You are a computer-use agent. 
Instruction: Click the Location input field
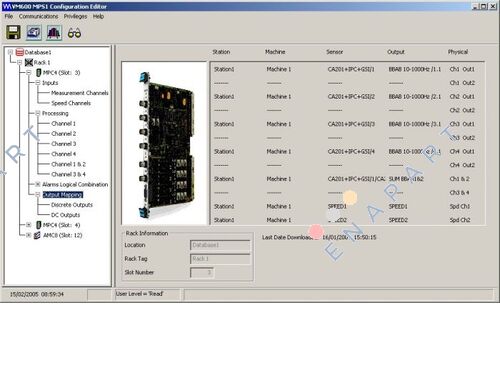pyautogui.click(x=220, y=245)
